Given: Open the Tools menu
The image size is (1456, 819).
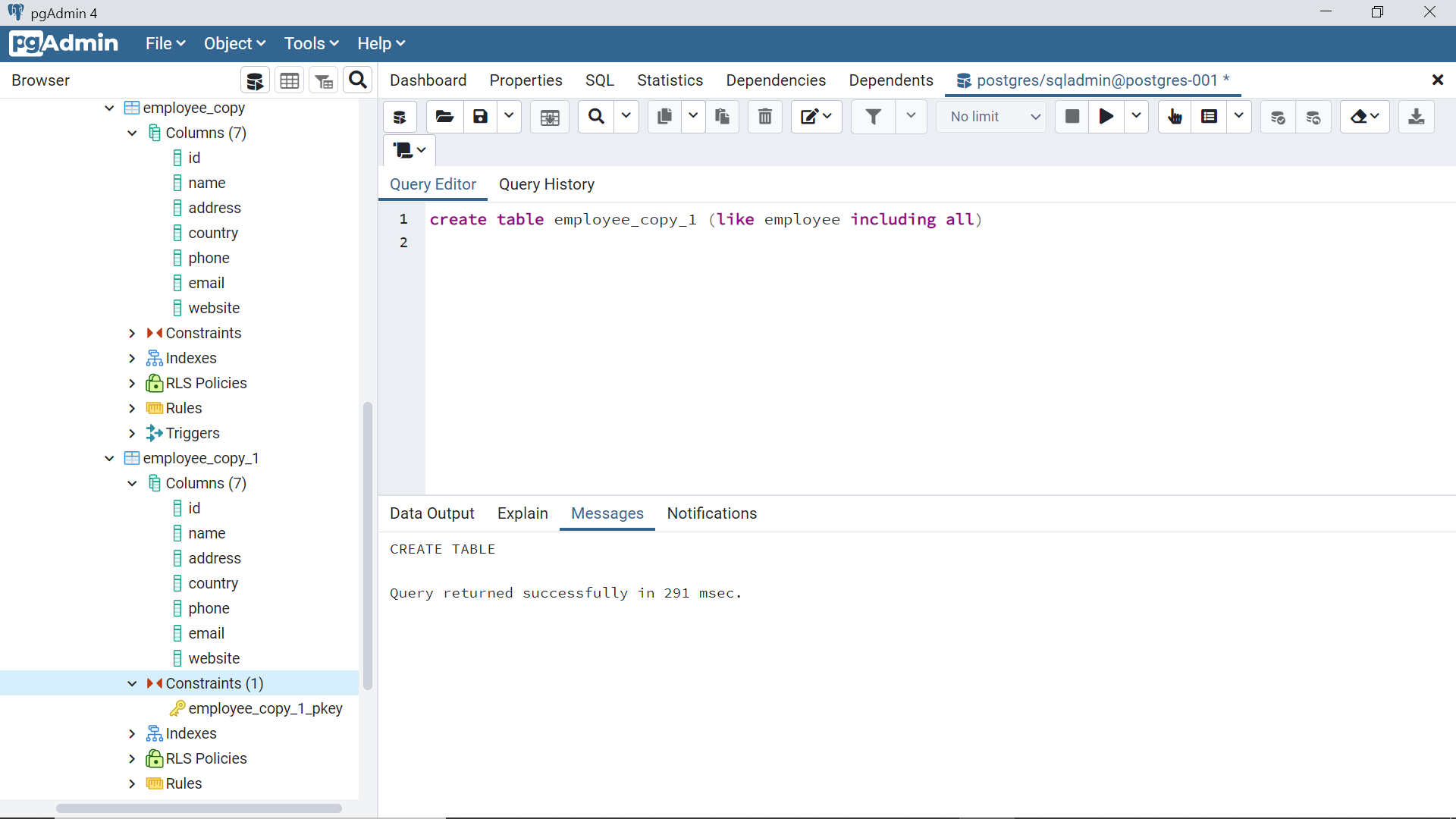Looking at the screenshot, I should [311, 44].
